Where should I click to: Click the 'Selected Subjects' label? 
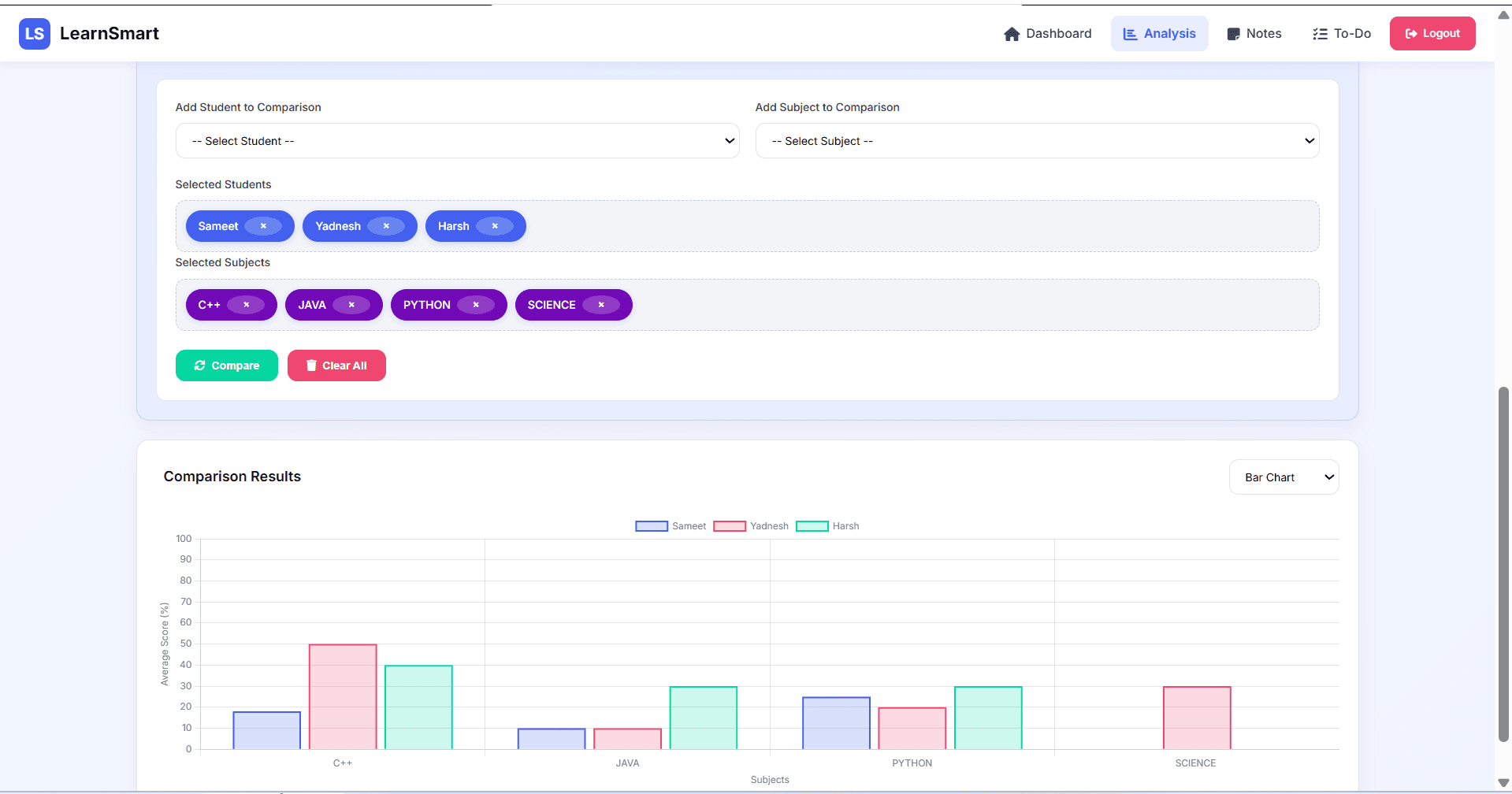222,262
